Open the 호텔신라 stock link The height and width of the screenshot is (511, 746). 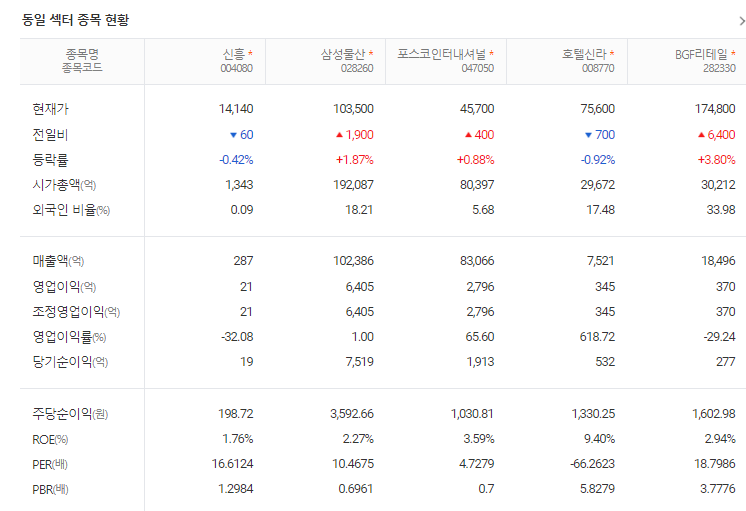584,54
